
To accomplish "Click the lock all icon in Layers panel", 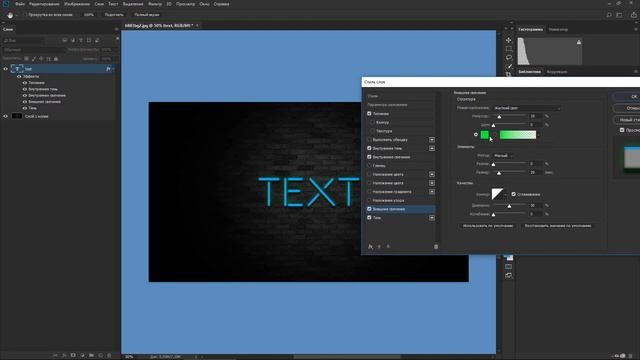I will pos(56,59).
